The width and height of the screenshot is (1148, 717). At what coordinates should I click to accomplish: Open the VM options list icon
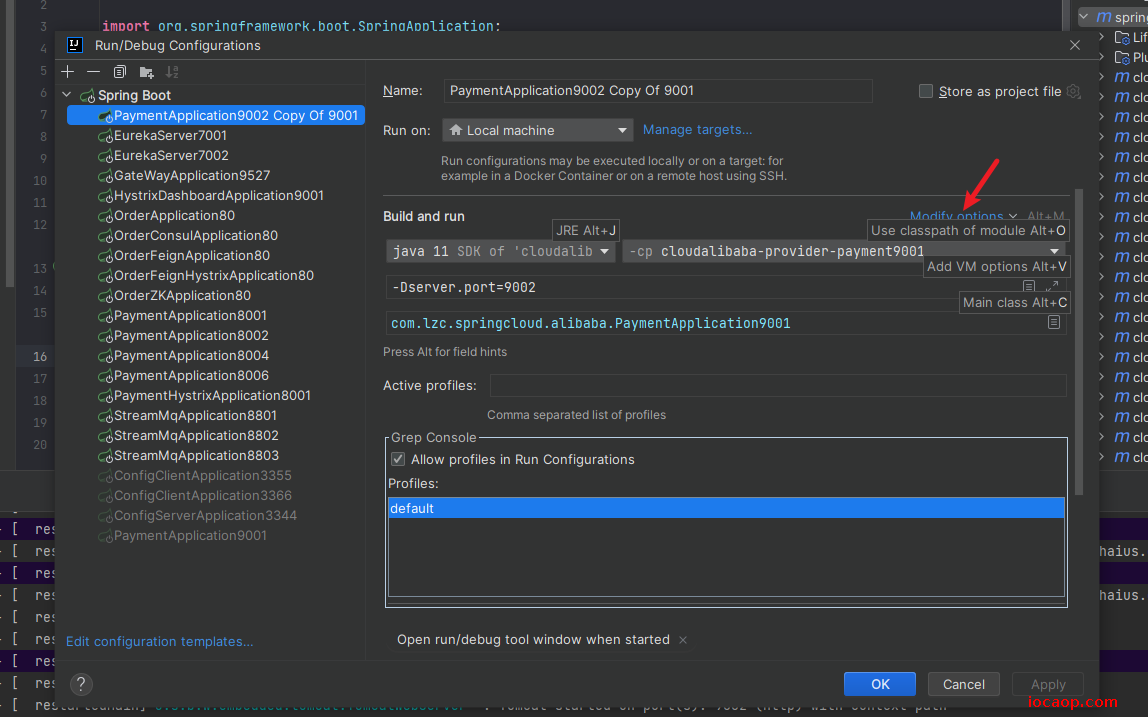pos(1029,286)
